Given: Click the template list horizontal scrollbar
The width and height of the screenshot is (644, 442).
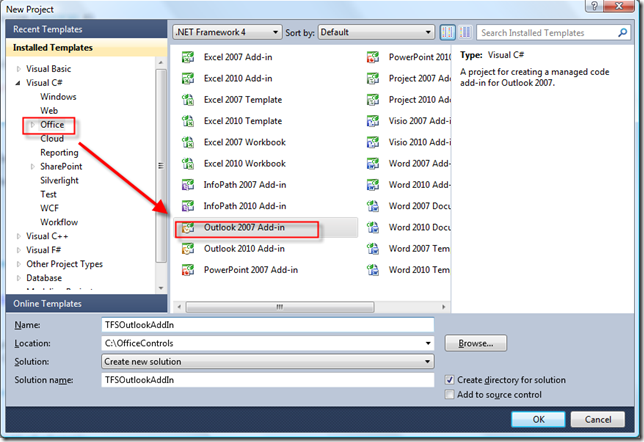Looking at the screenshot, I should coord(280,307).
